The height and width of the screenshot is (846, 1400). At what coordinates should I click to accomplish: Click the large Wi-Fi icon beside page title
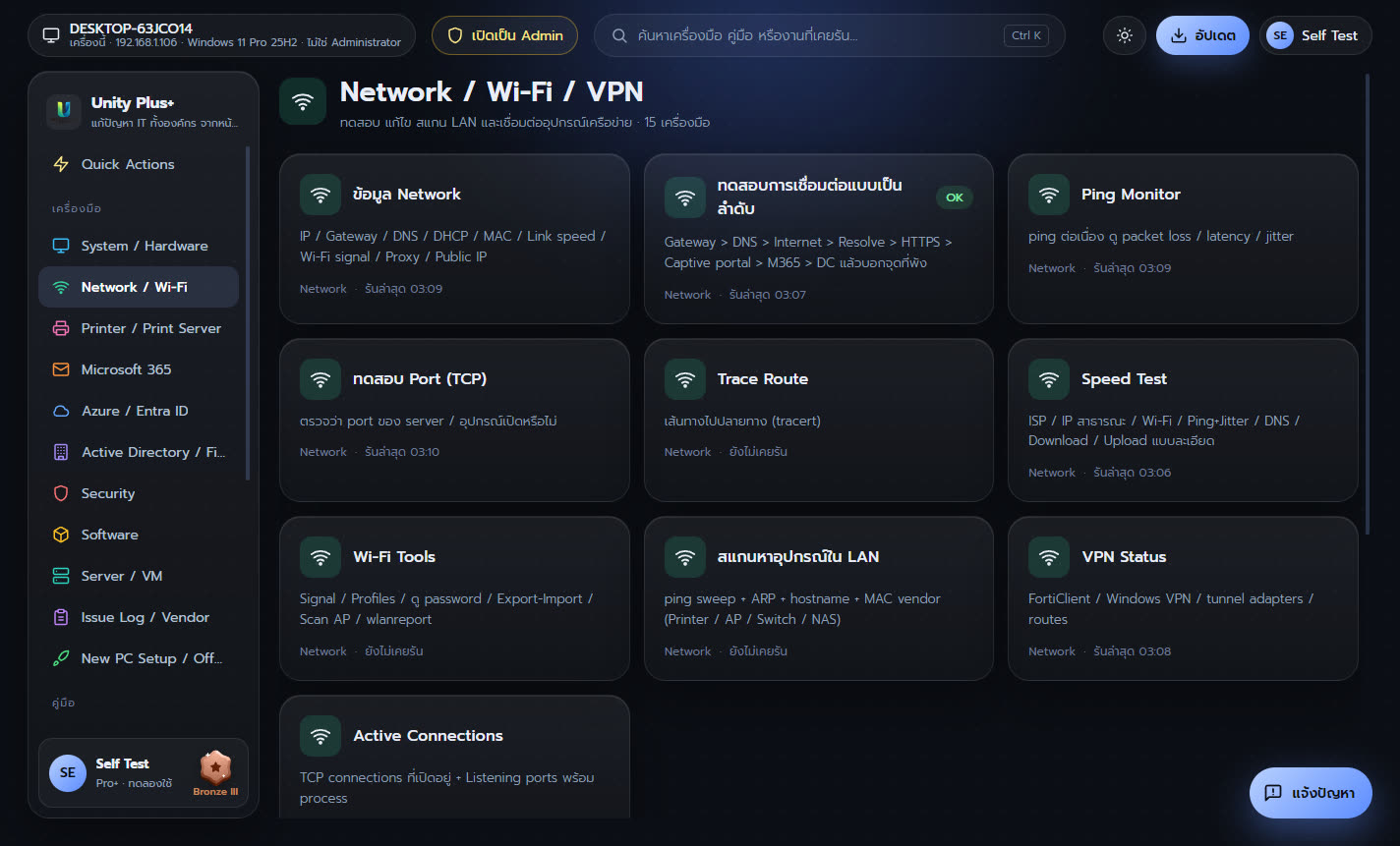tap(303, 101)
